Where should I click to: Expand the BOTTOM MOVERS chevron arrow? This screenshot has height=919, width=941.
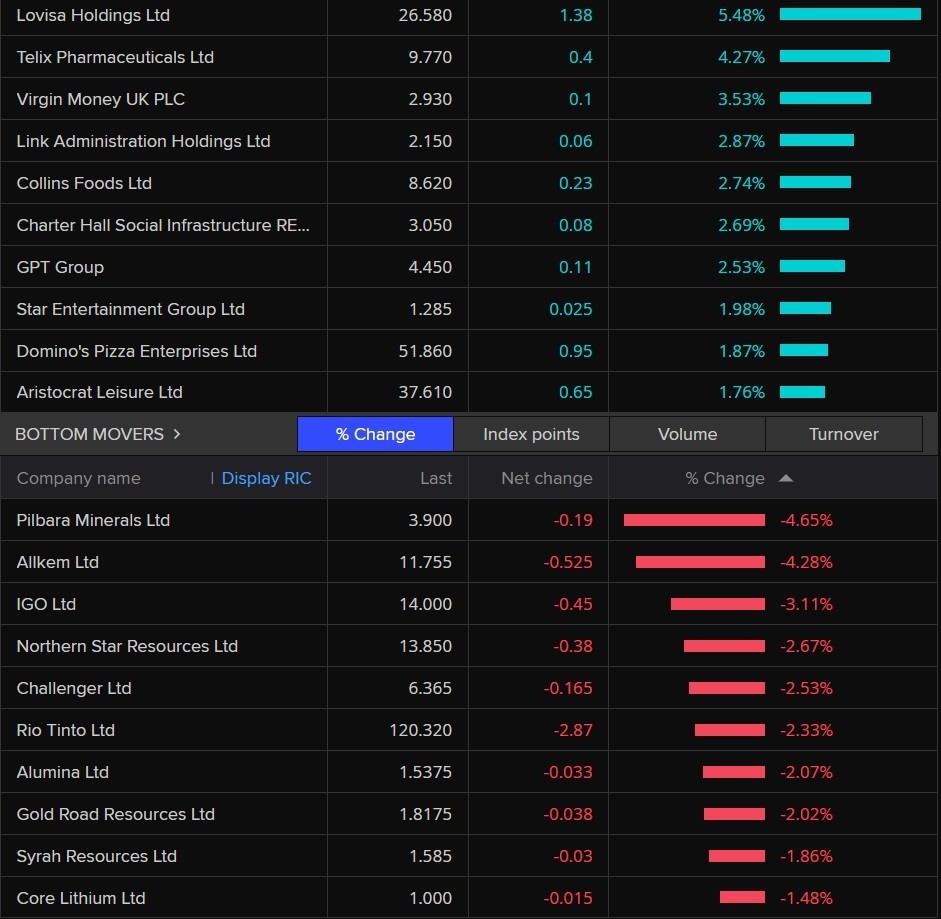pos(176,434)
